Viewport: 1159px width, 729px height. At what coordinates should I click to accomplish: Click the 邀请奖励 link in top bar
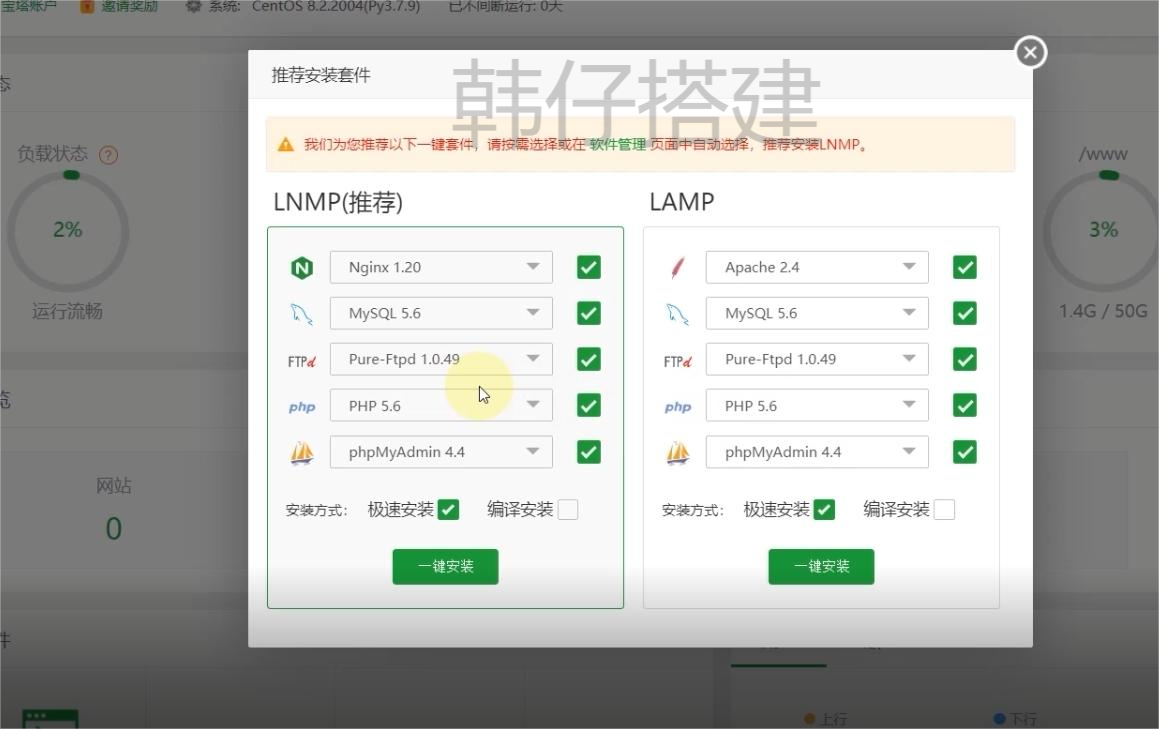(129, 7)
